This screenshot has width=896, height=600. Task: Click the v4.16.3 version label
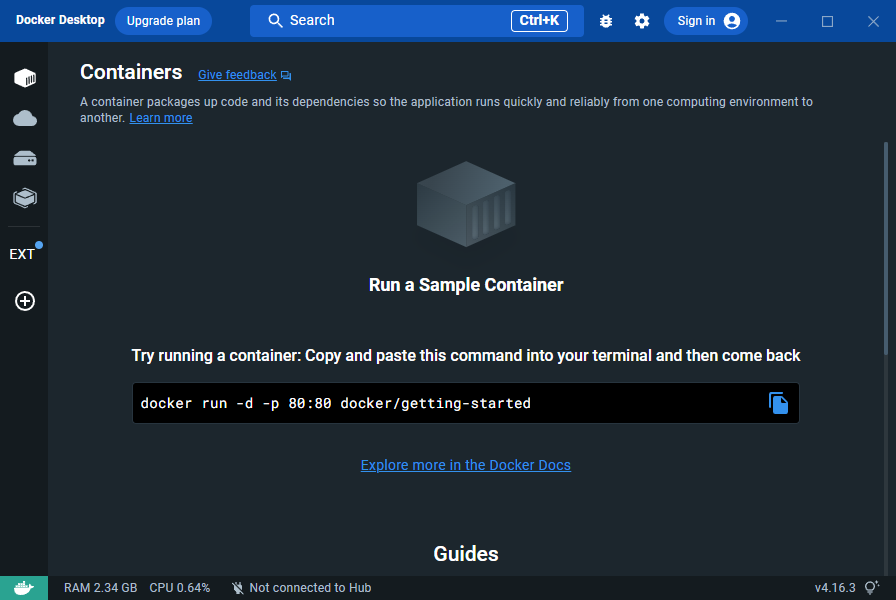[x=835, y=587]
